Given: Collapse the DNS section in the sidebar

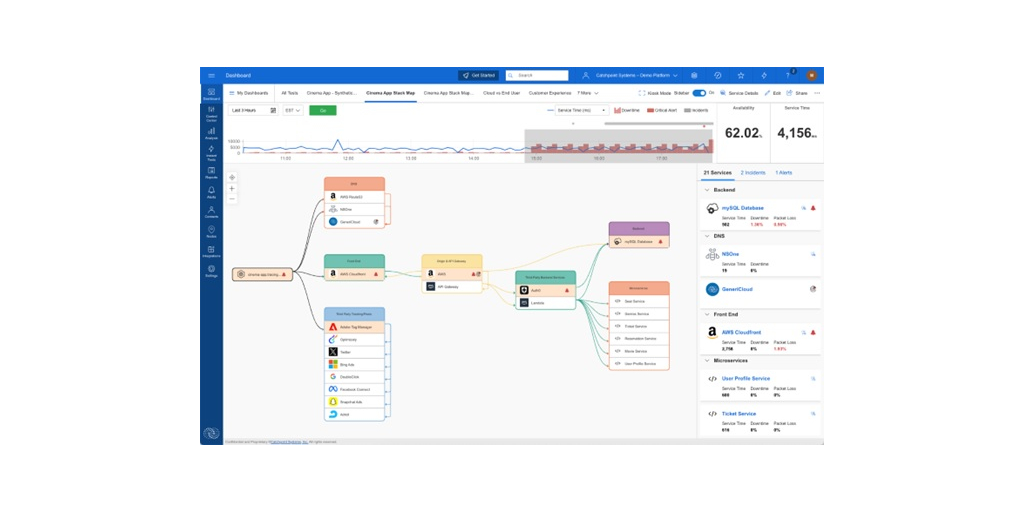Looking at the screenshot, I should click(707, 236).
